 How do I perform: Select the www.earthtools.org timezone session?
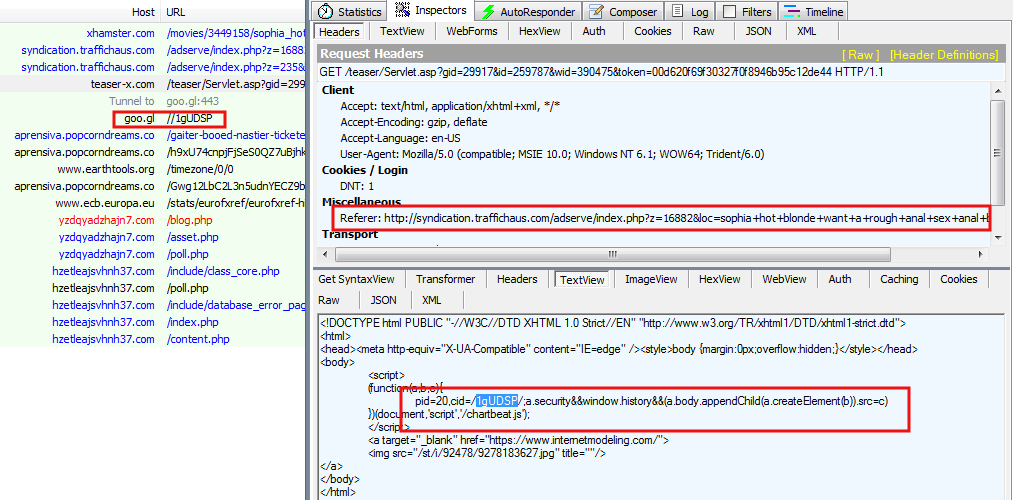coord(152,169)
